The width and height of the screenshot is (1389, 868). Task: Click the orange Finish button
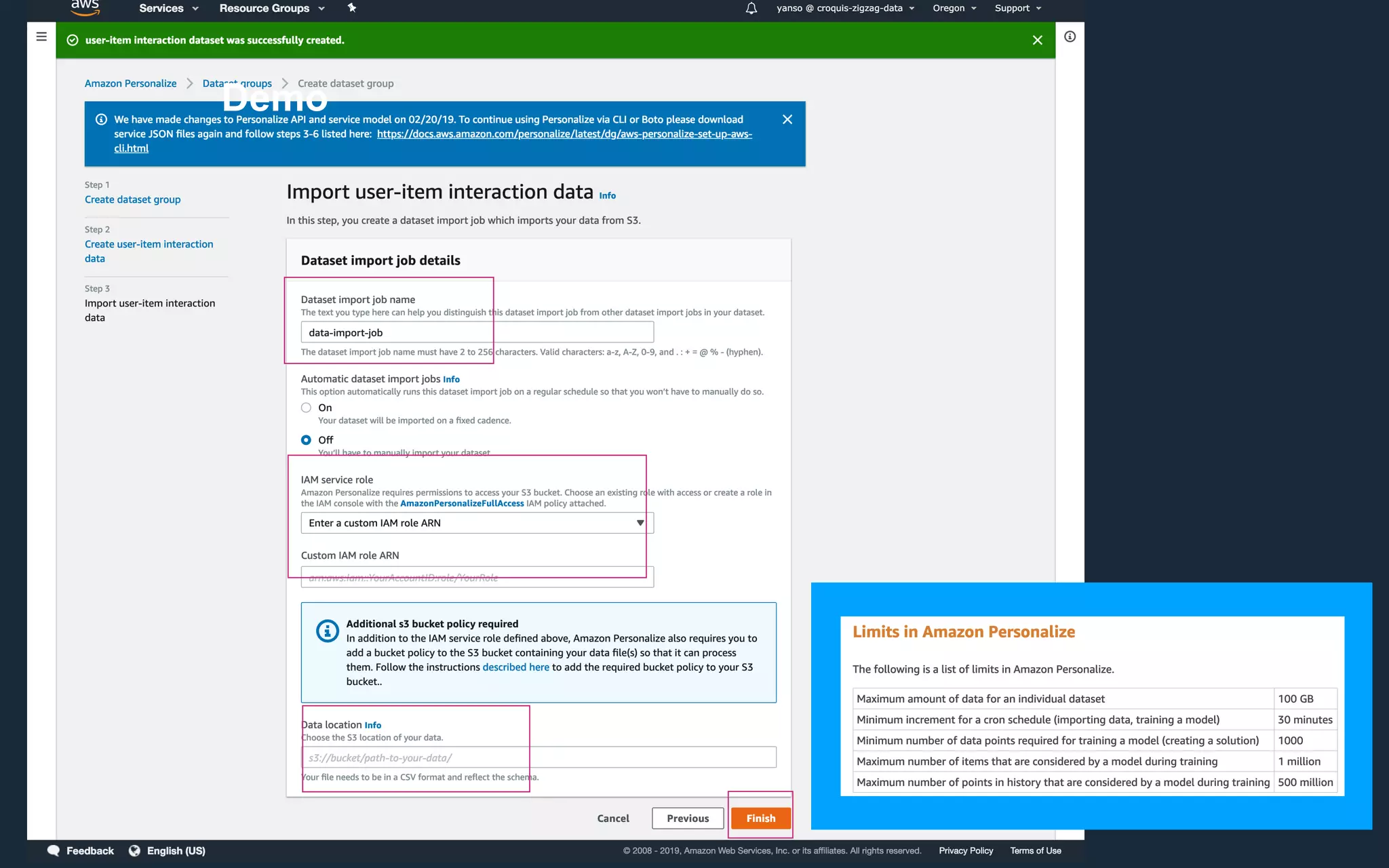[760, 818]
